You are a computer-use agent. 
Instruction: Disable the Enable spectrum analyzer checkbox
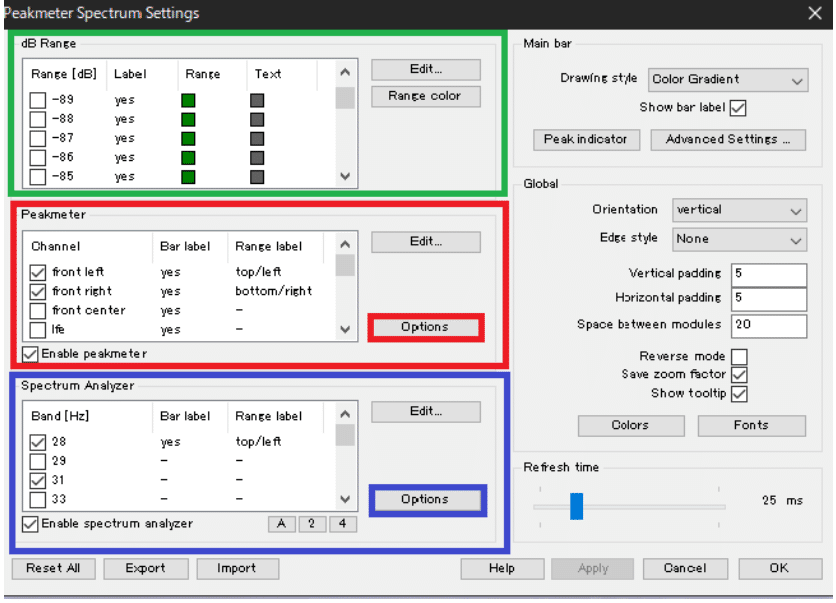click(x=30, y=524)
